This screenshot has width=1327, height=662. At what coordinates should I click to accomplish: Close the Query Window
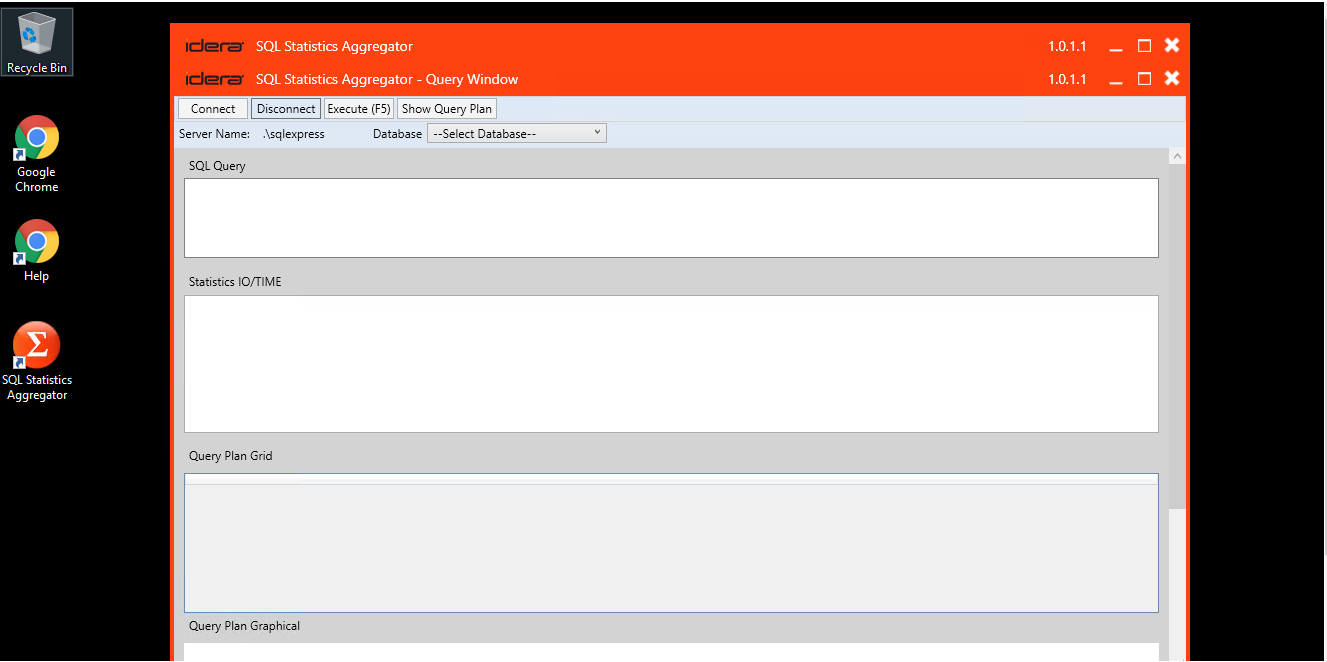point(1172,78)
